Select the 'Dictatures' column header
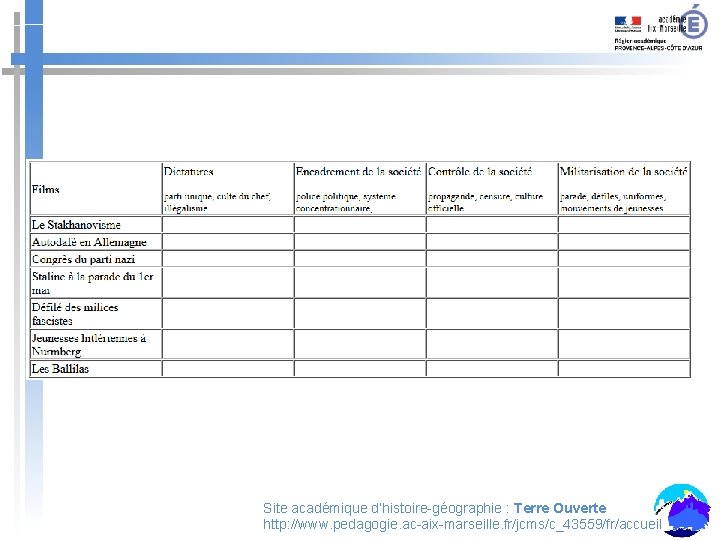Screen dimensions: 720x540 coord(189,172)
